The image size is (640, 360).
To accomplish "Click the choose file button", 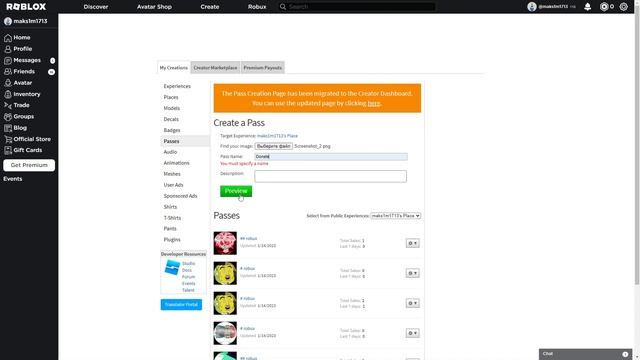I will pos(273,146).
